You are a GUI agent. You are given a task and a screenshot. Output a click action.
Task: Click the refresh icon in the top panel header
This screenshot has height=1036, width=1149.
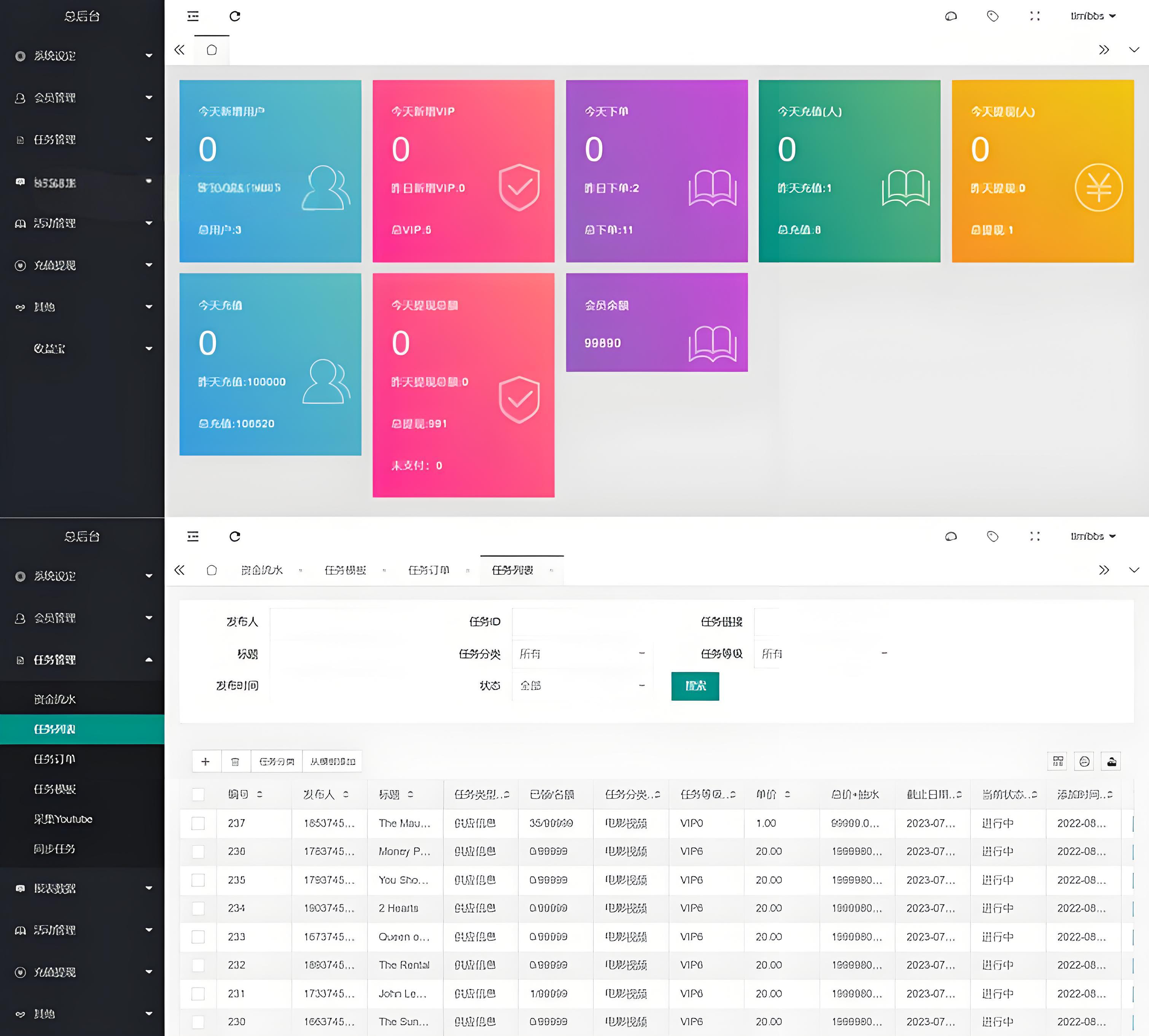[235, 16]
